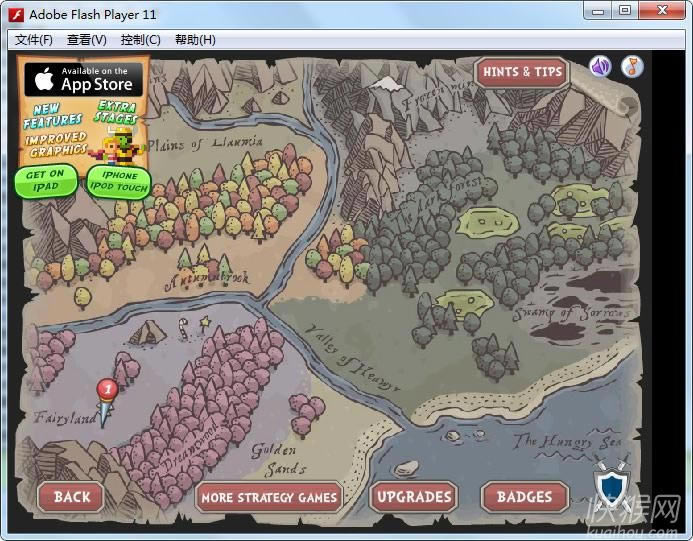Screen dimensions: 693x541
Task: Maximize the Flash Player window
Action: [x=625, y=11]
